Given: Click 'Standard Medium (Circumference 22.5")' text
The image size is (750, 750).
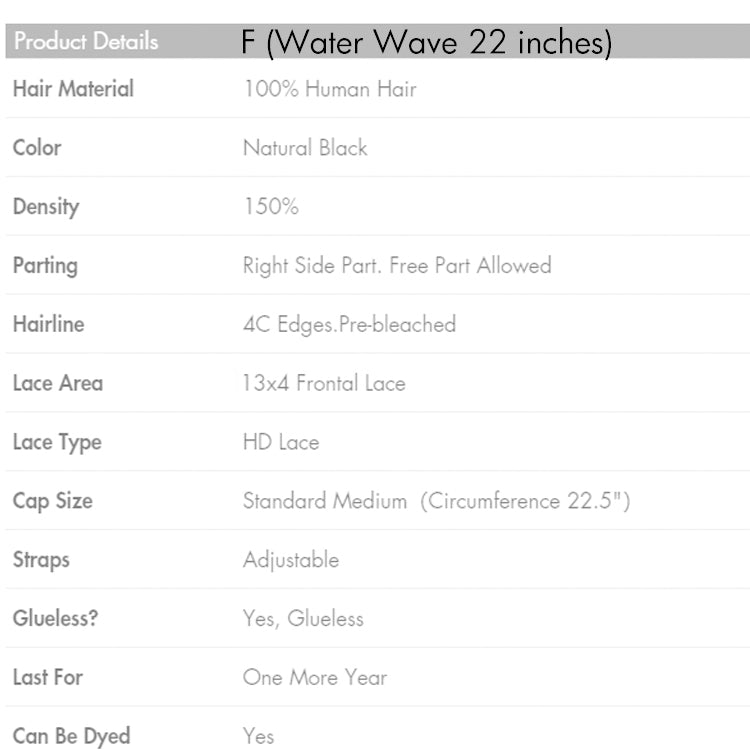Looking at the screenshot, I should 436,501.
